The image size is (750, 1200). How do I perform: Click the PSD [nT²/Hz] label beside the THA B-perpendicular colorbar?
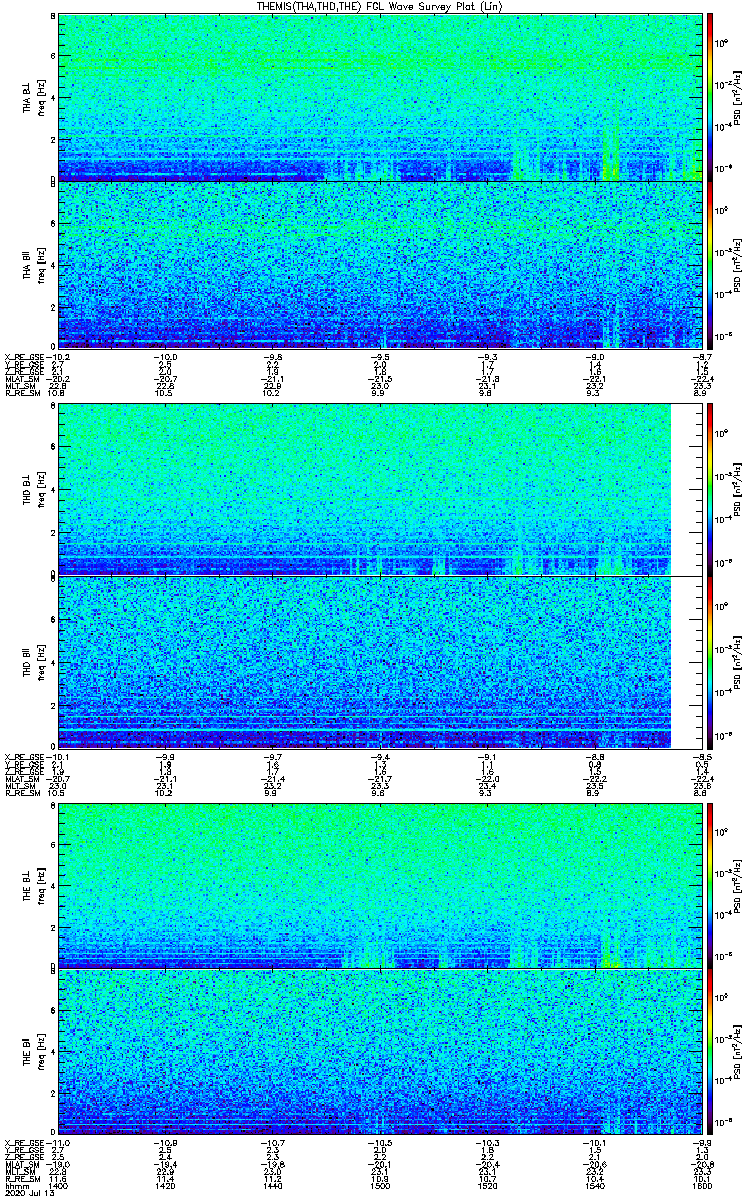[x=736, y=97]
